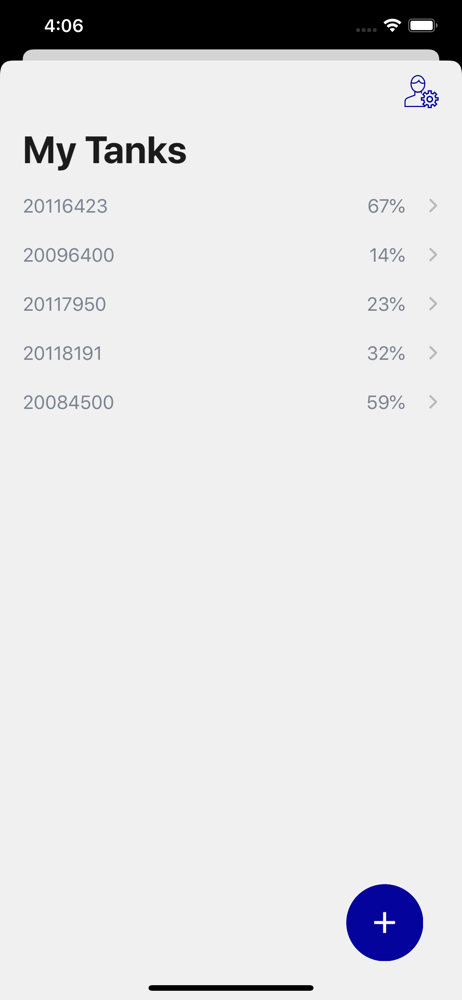Viewport: 462px width, 1000px height.
Task: Tap the 4:06 clock in status bar
Action: click(64, 26)
